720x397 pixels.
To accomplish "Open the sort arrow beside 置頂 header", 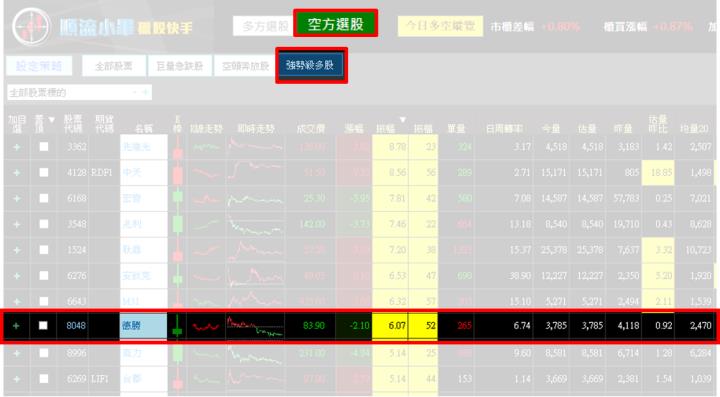I will [51, 120].
